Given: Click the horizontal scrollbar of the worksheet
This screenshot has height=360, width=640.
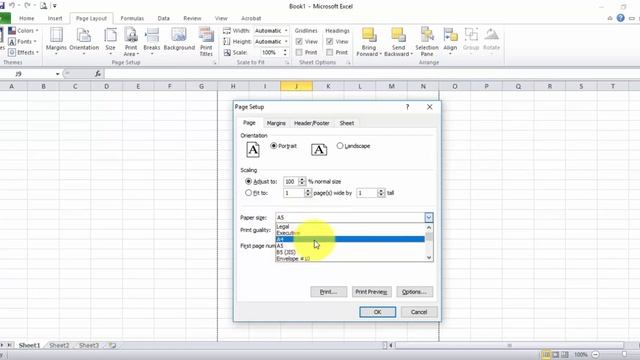Looking at the screenshot, I should pyautogui.click(x=509, y=345).
